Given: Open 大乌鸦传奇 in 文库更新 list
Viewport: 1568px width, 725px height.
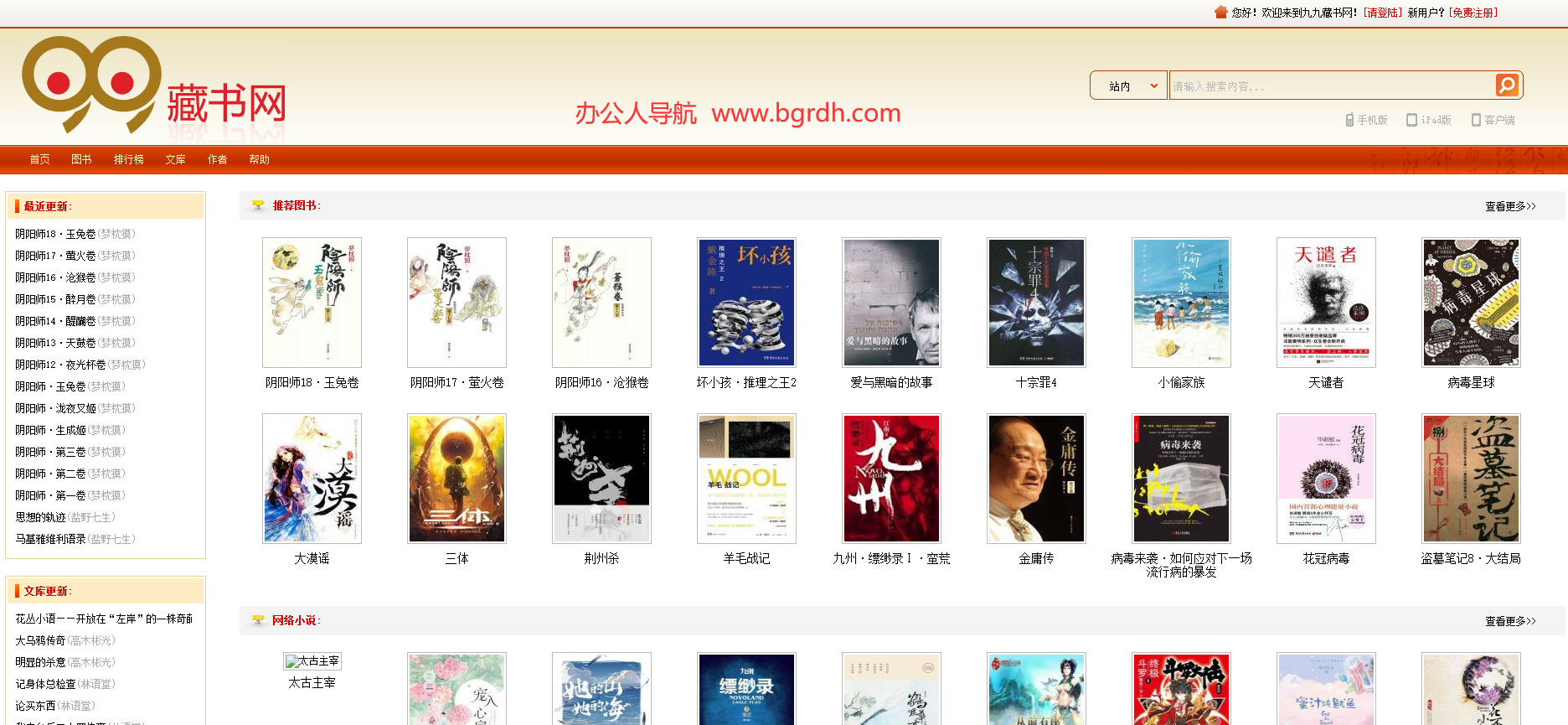Looking at the screenshot, I should pos(40,640).
